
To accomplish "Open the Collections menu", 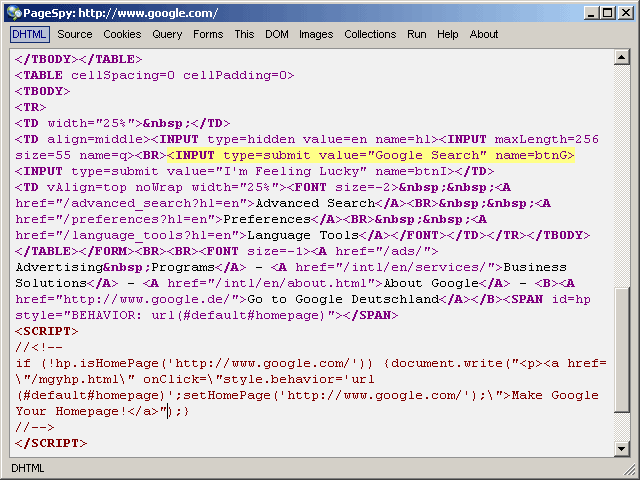I will pyautogui.click(x=370, y=34).
